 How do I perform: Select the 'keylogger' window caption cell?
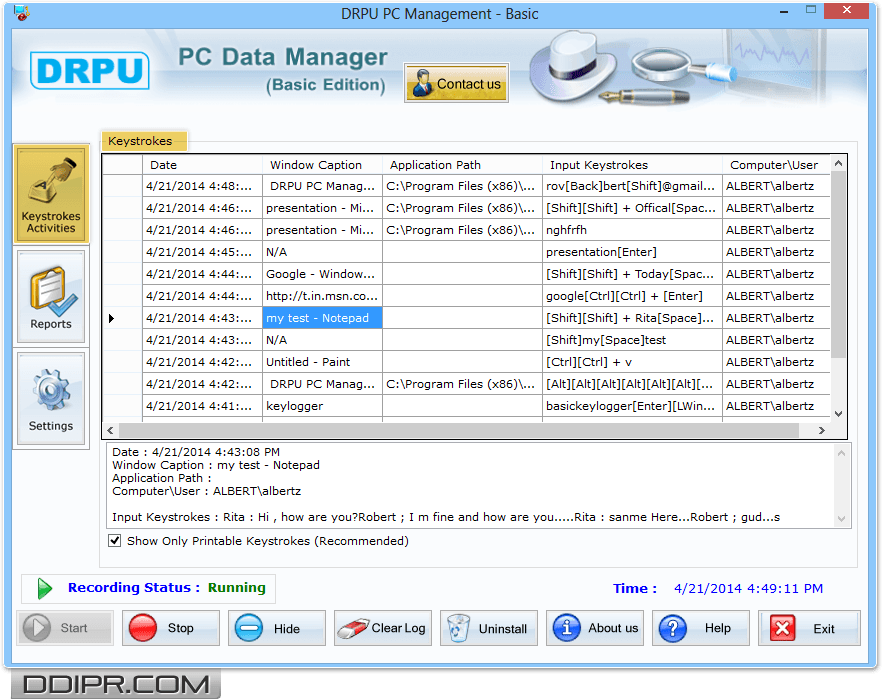[x=322, y=406]
